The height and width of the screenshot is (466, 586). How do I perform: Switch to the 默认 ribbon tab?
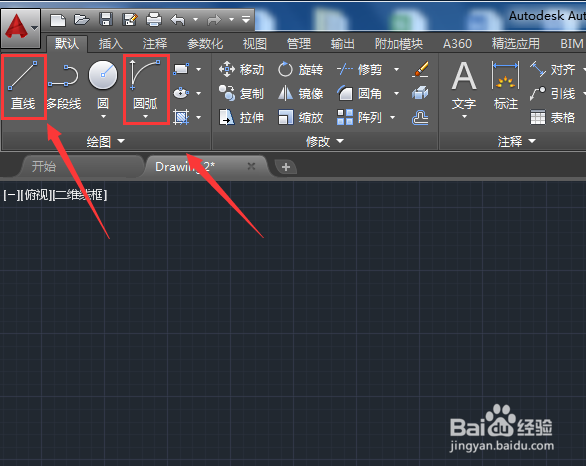(x=67, y=44)
